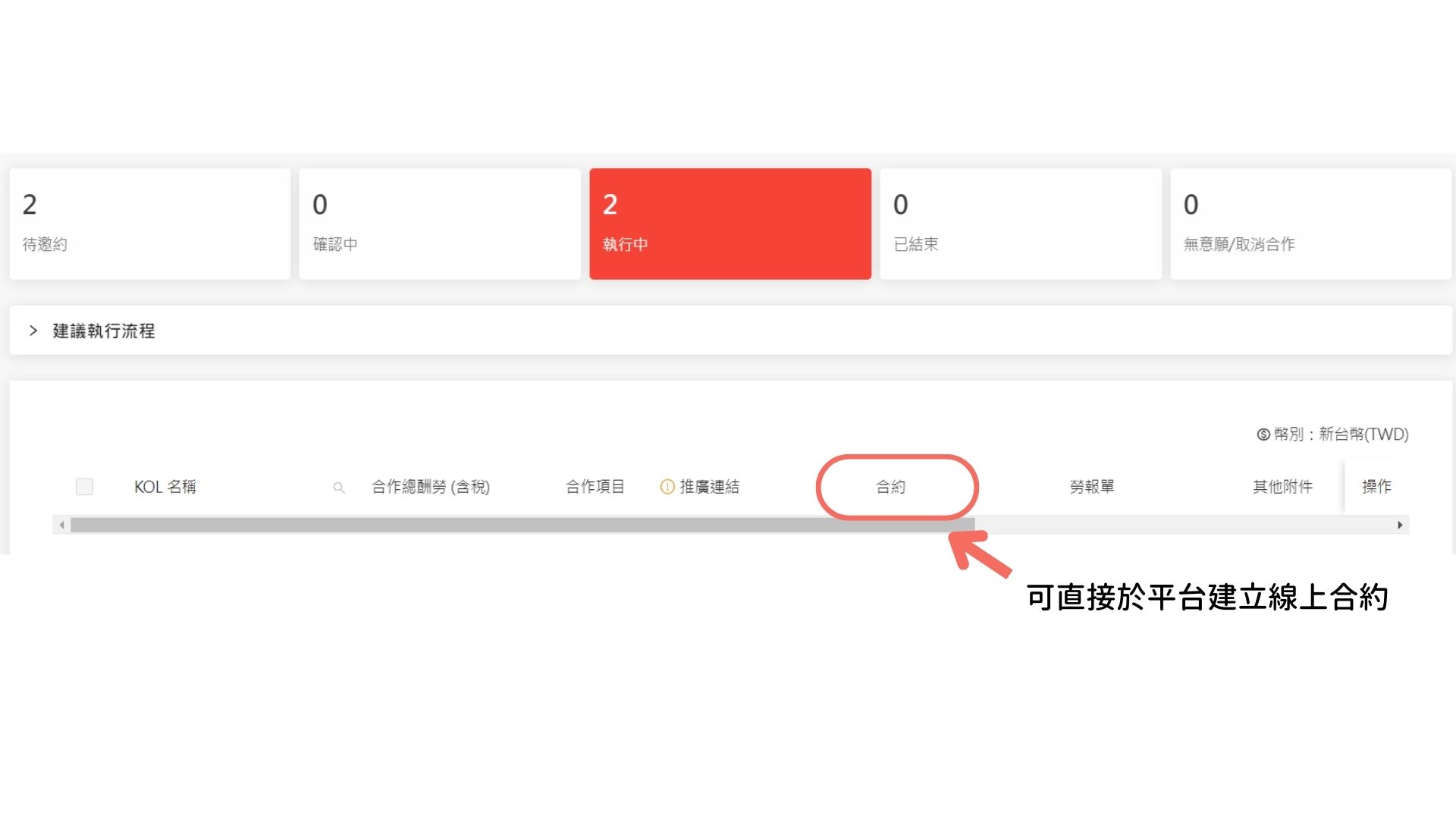Click the 合約 column header
Image resolution: width=1456 pixels, height=819 pixels.
(x=890, y=487)
